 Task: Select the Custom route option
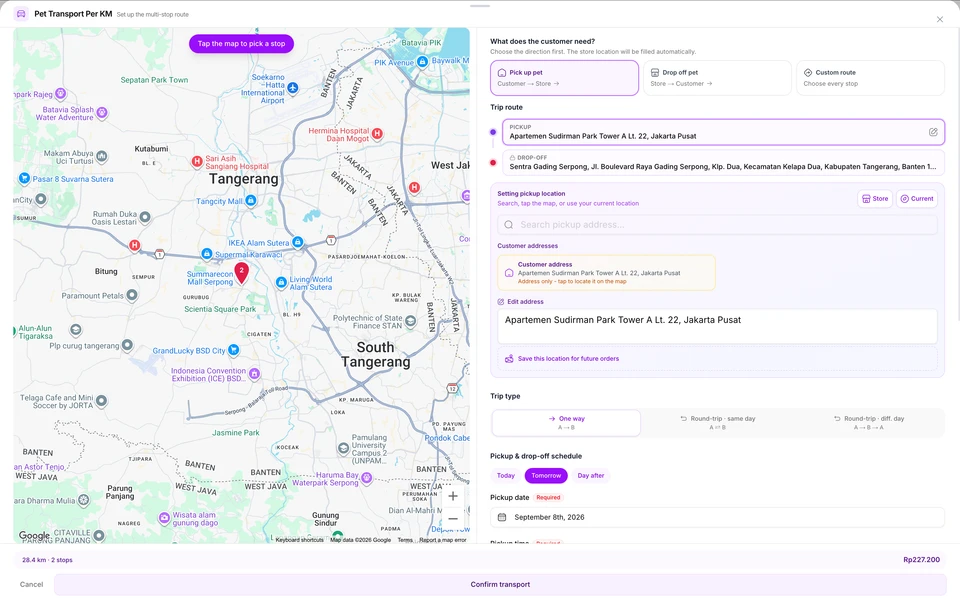pyautogui.click(x=870, y=78)
